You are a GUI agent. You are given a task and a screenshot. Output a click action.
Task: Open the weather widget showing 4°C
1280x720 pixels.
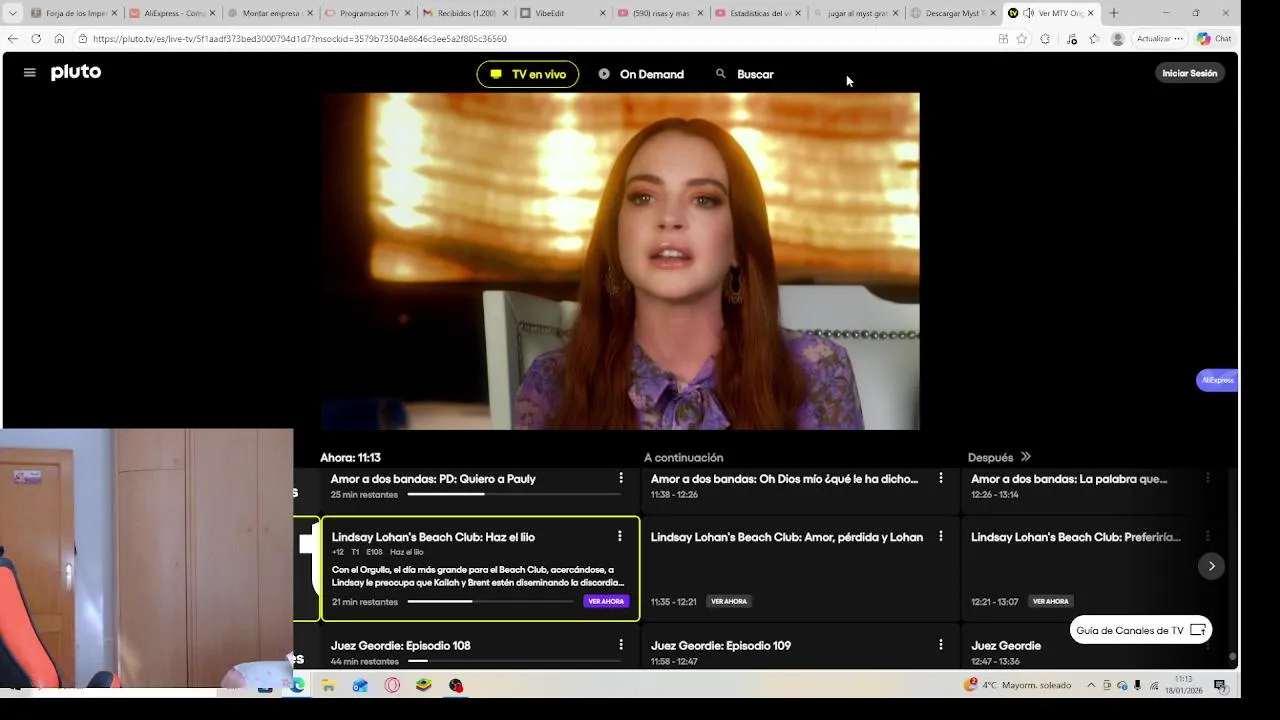point(1017,685)
